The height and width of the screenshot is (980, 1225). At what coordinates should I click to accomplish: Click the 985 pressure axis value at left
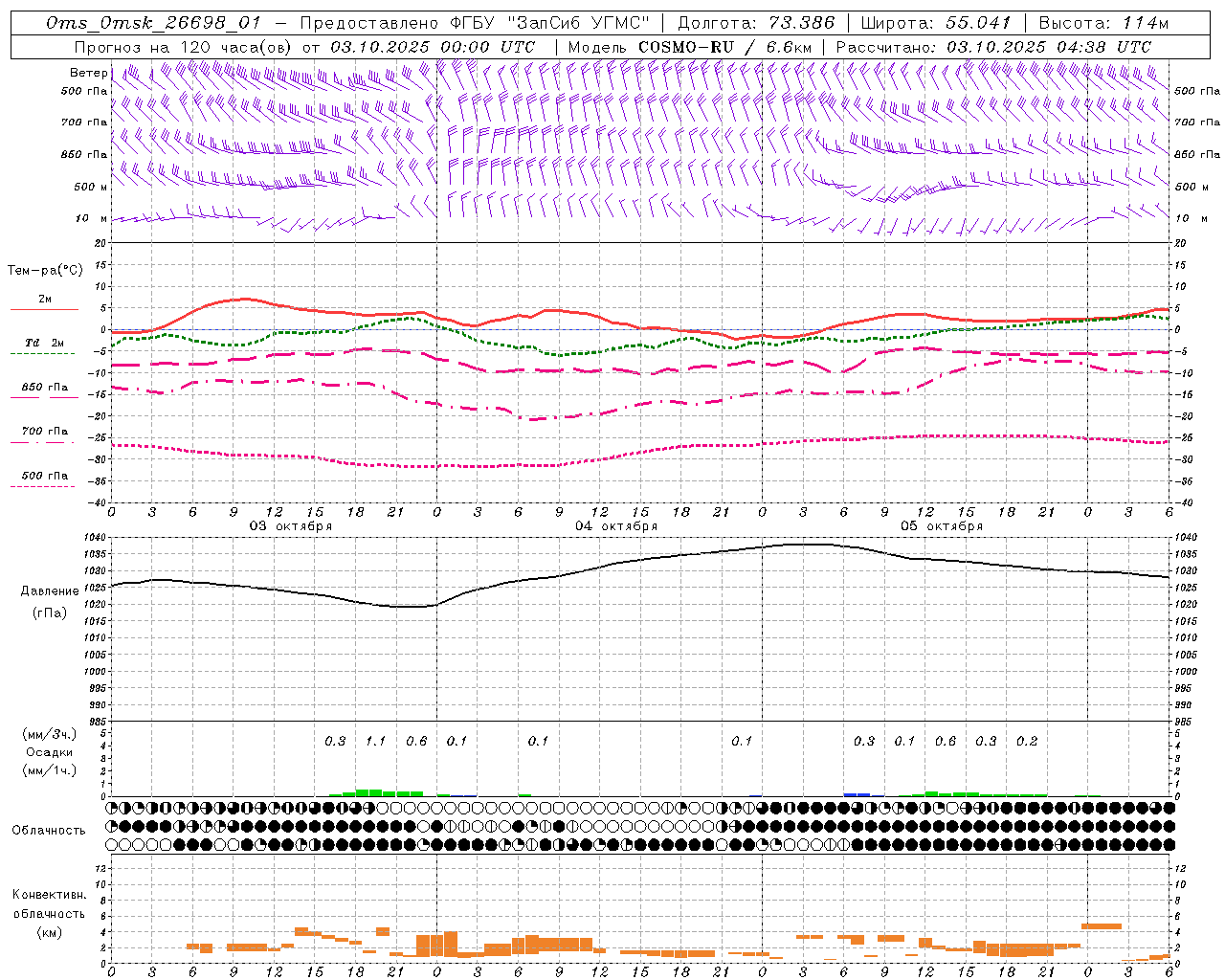pos(98,722)
